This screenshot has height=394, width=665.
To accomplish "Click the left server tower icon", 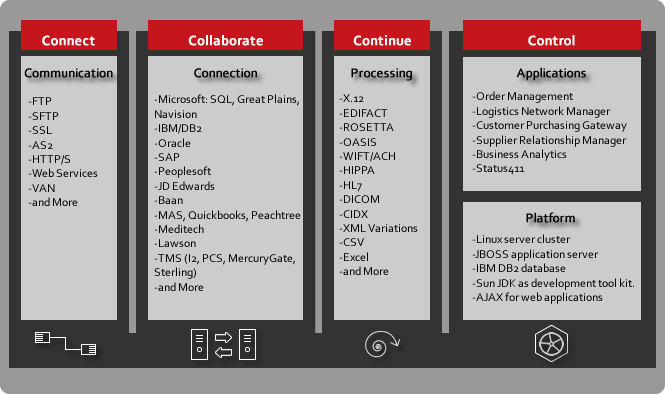I will pyautogui.click(x=199, y=344).
